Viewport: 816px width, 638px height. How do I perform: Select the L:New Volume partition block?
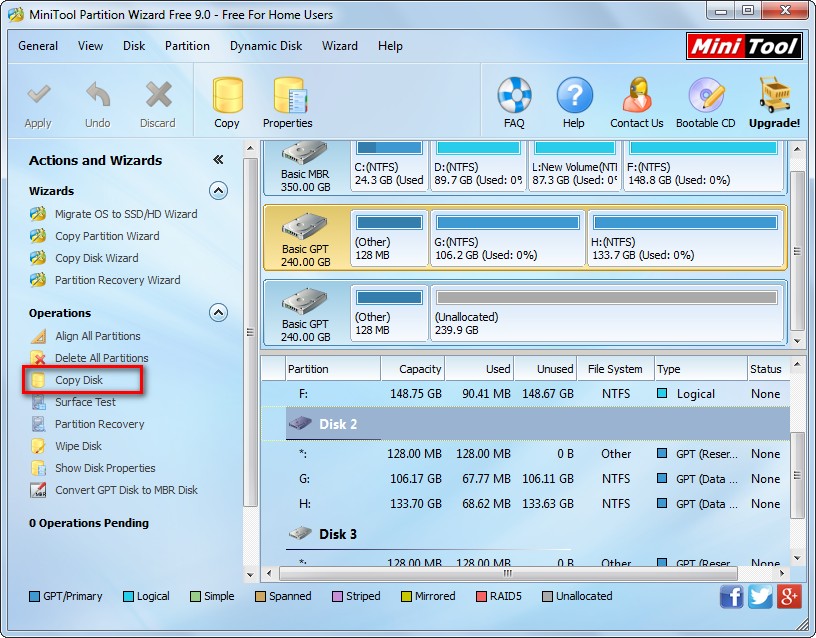coord(575,167)
